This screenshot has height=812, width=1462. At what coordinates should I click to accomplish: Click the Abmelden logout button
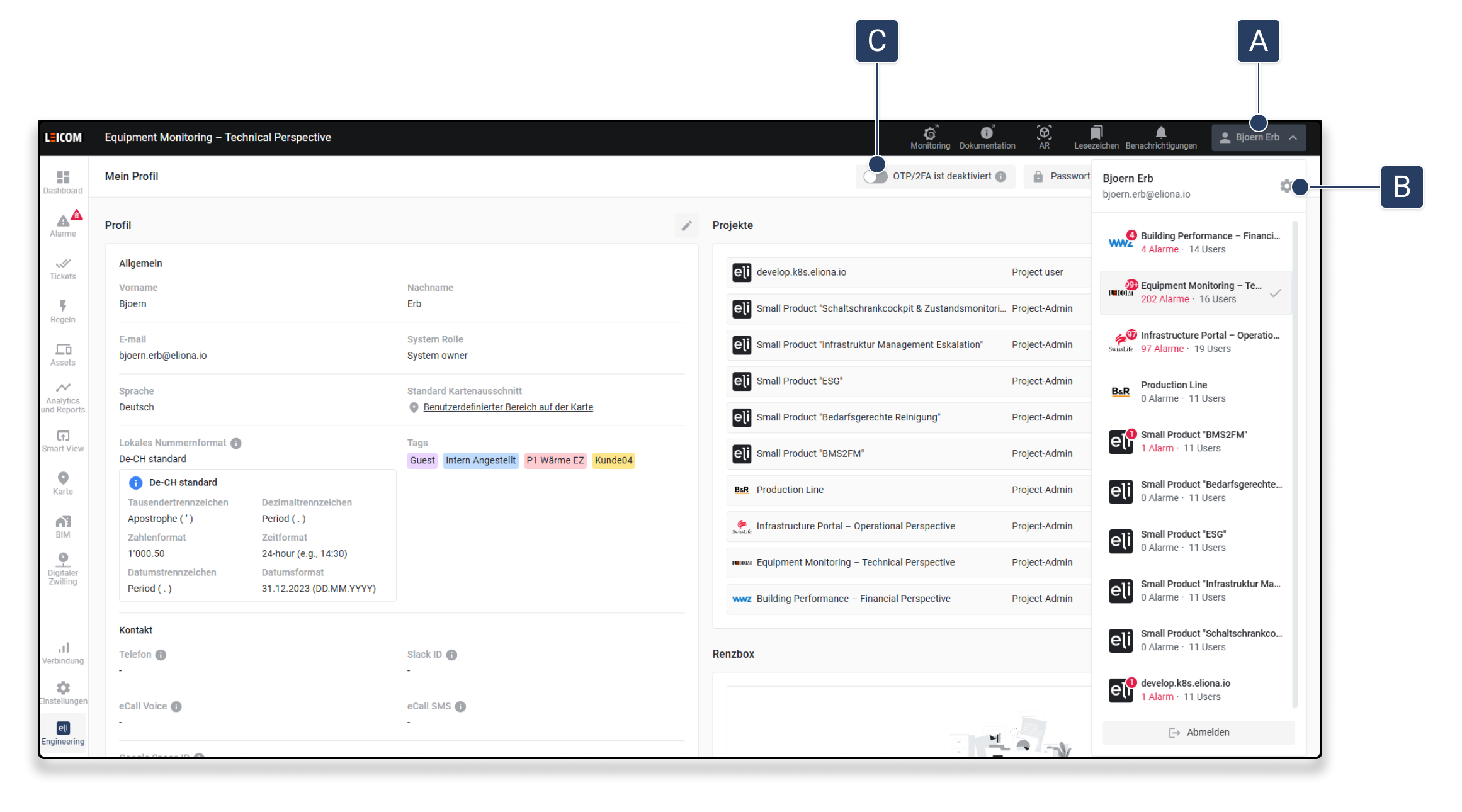(1199, 732)
